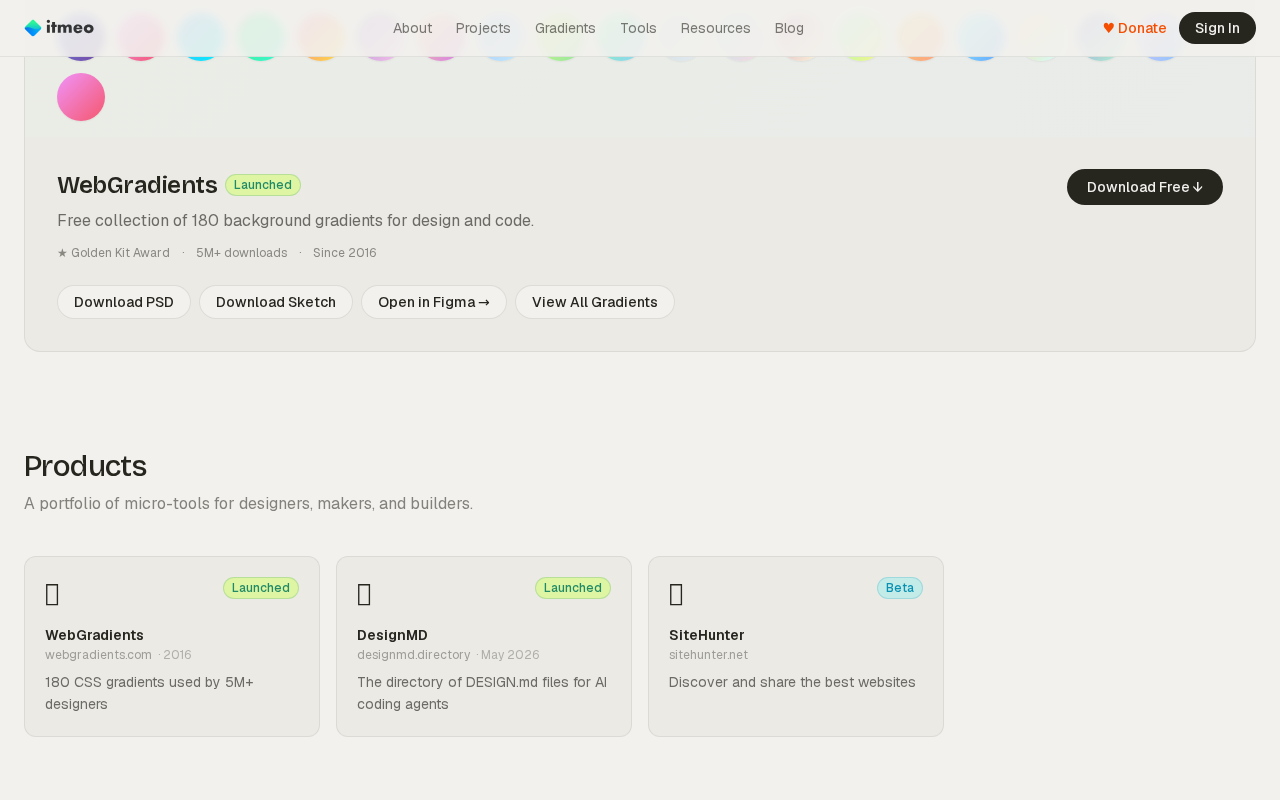Click 'Discover and share the best websites' text
This screenshot has width=1280, height=800.
(792, 682)
